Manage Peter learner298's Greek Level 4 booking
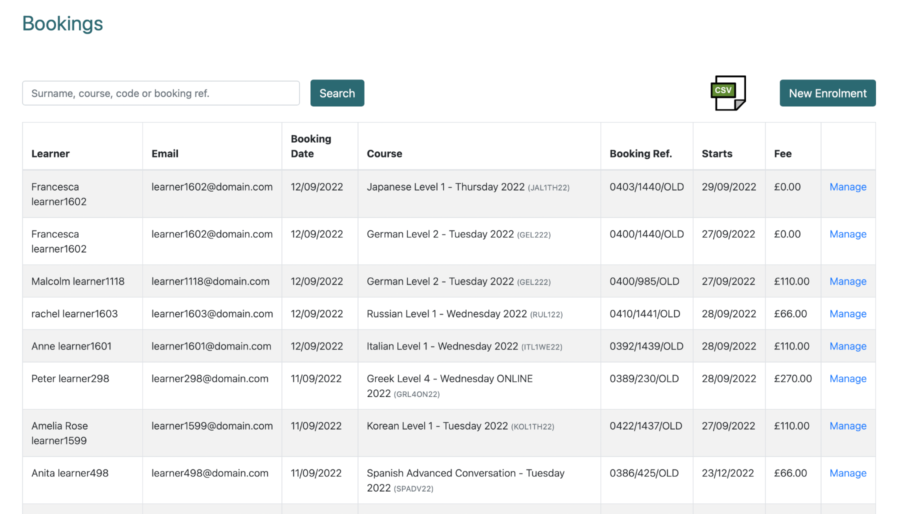The height and width of the screenshot is (514, 900). [x=847, y=379]
